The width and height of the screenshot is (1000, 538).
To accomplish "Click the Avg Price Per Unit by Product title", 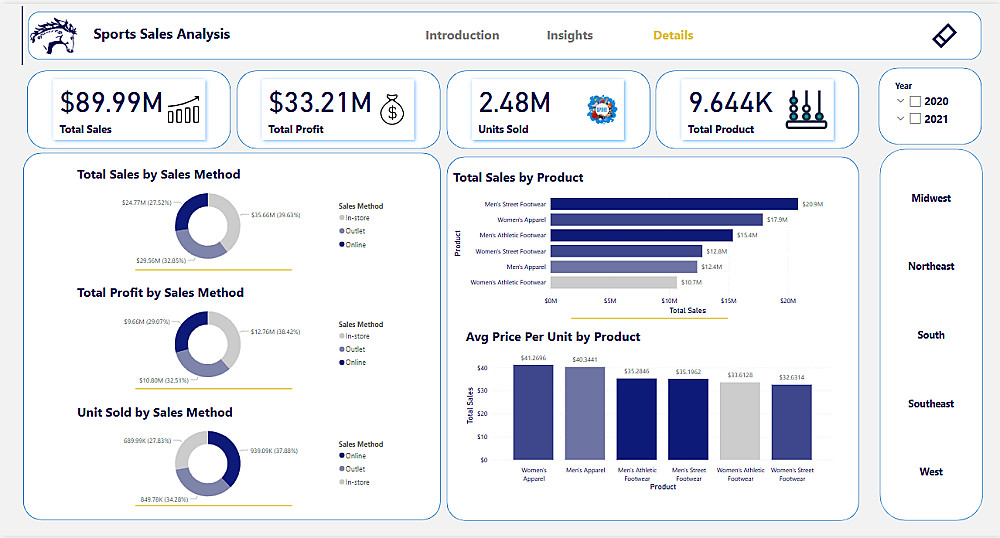I will pos(553,337).
